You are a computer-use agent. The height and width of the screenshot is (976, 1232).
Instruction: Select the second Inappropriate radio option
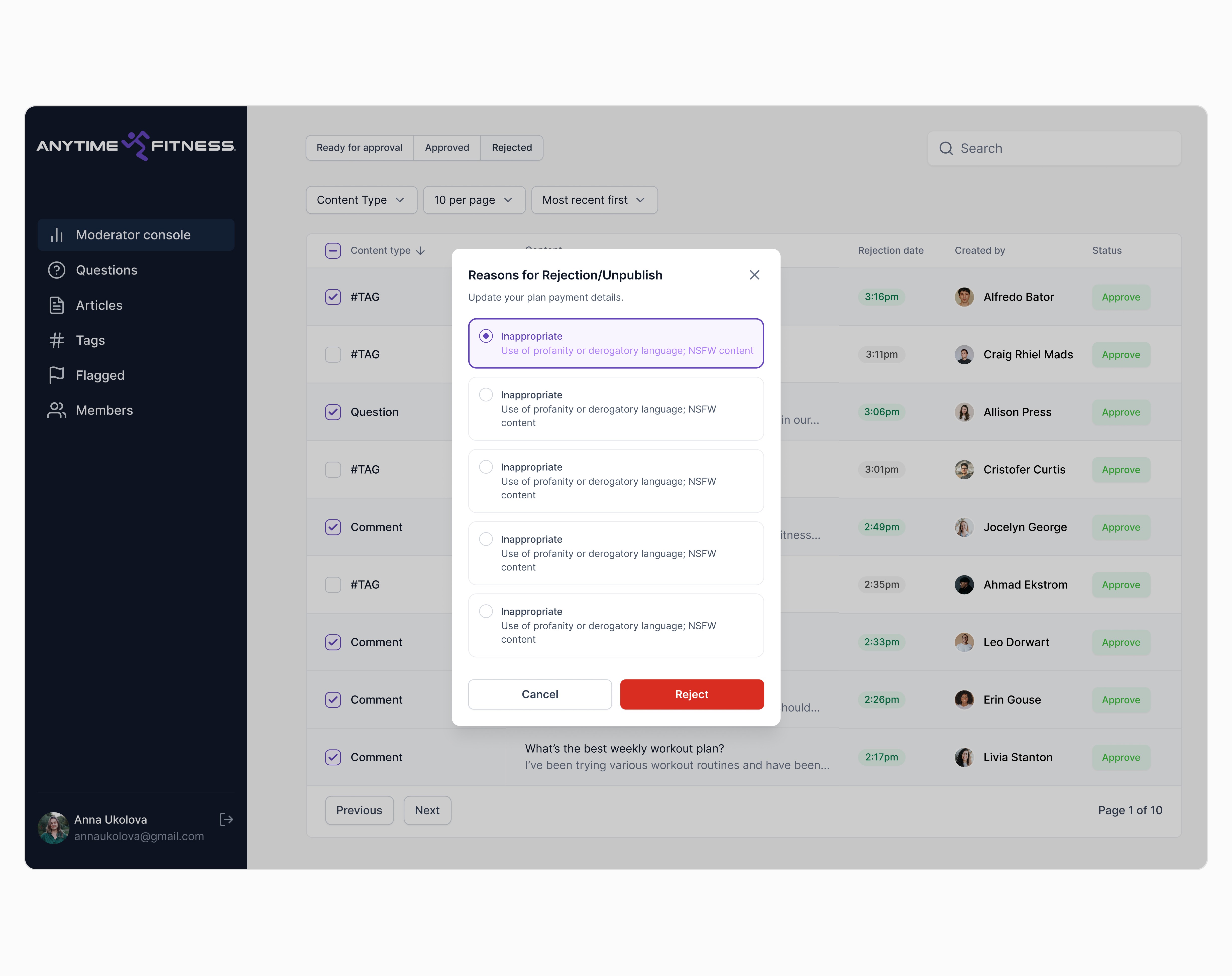486,395
